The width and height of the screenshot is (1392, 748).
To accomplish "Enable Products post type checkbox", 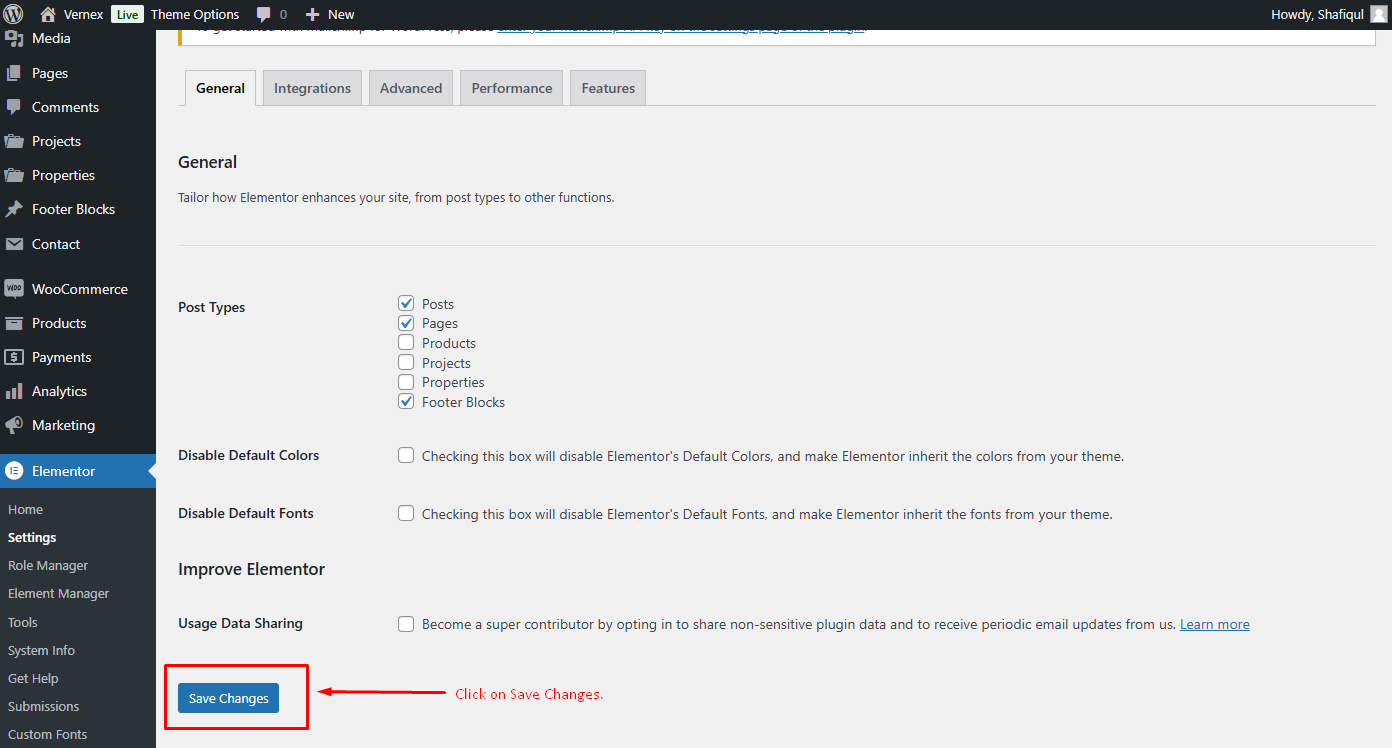I will [406, 342].
